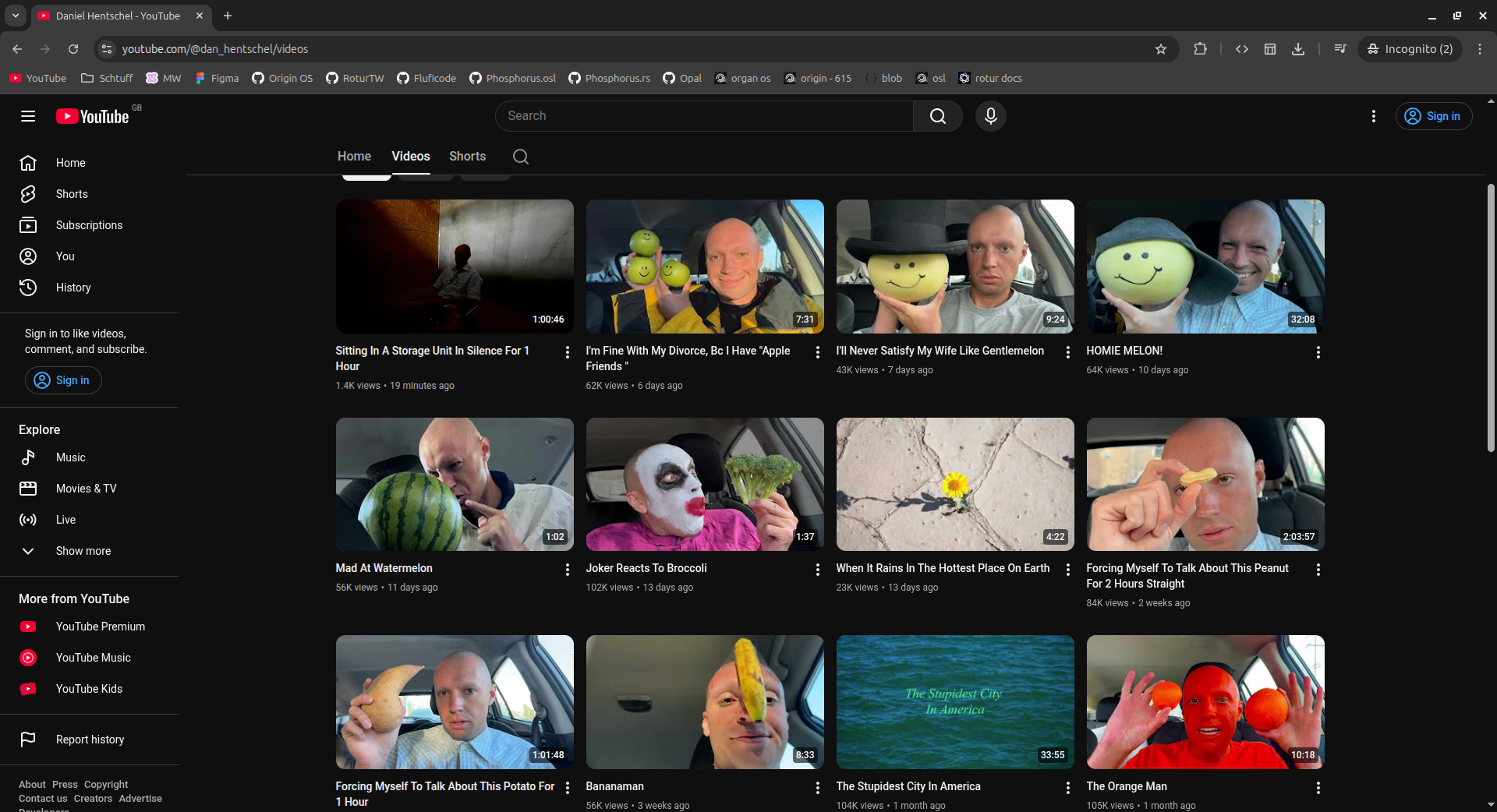The height and width of the screenshot is (812, 1497).
Task: Open options menu for Sitting In A Storage Unit video
Action: coord(568,352)
